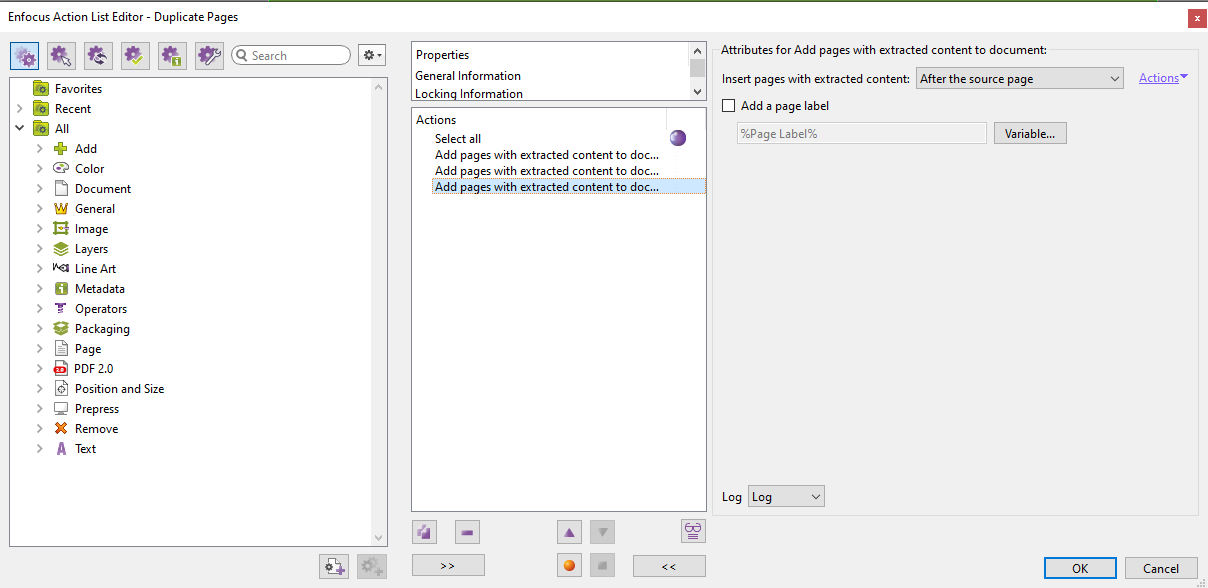
Task: Expand the Document category
Action: coord(40,188)
